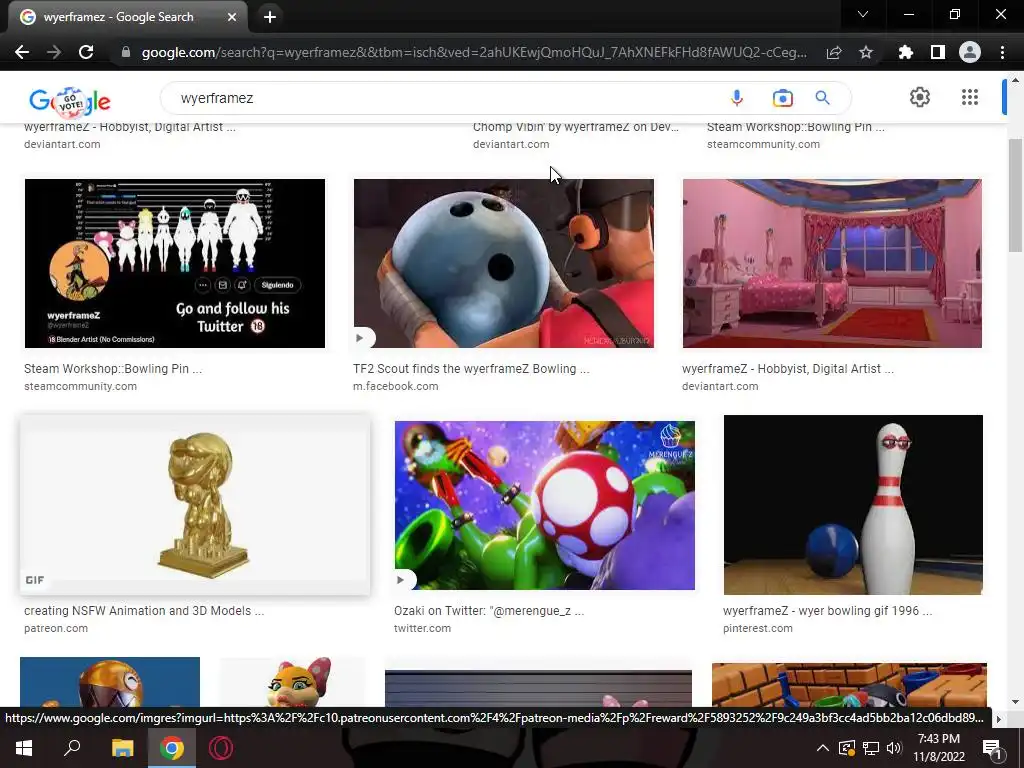
Task: Start voice search with the microphone
Action: click(x=737, y=98)
